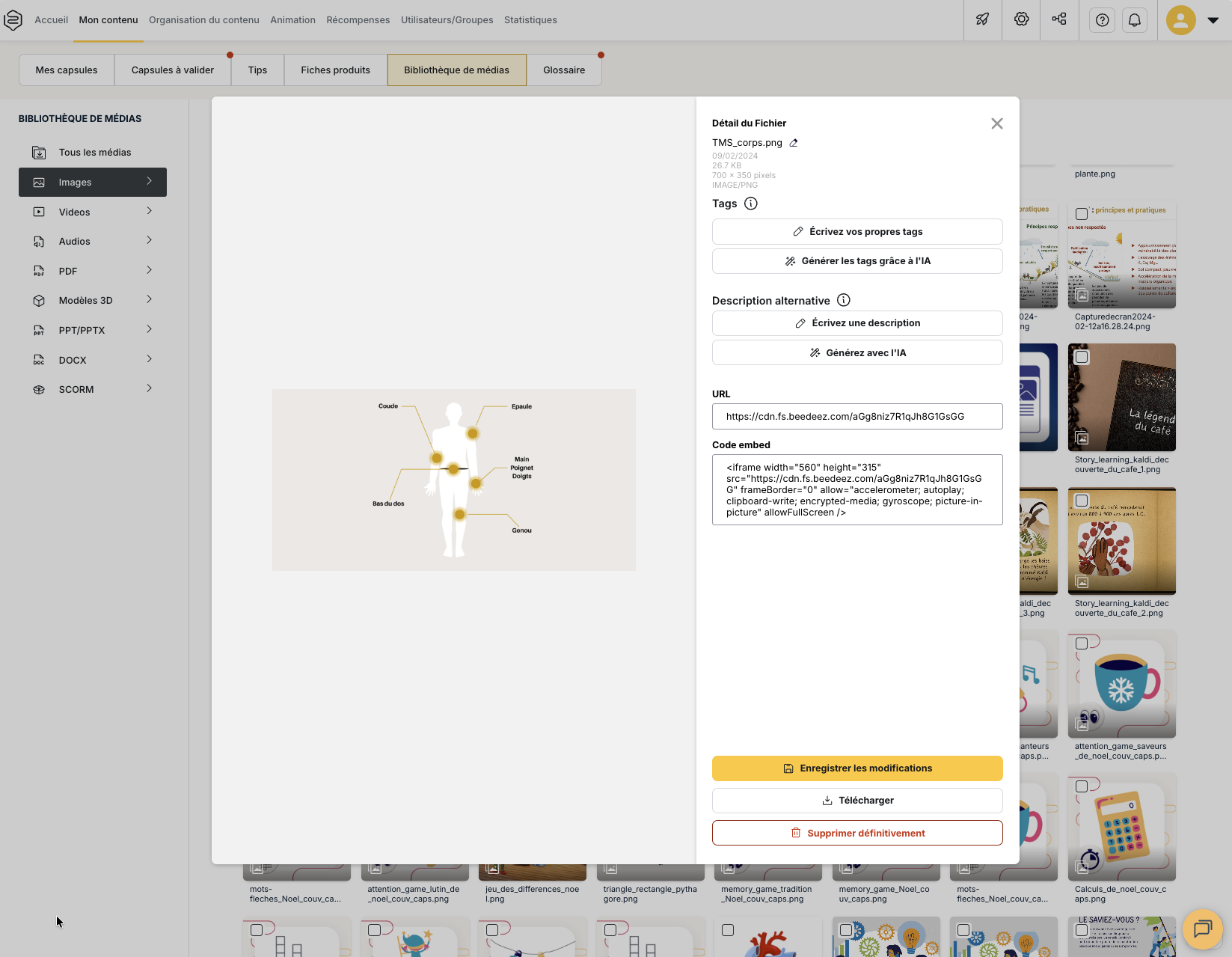This screenshot has height=957, width=1232.
Task: Expand the Videos category chevron
Action: pyautogui.click(x=150, y=211)
